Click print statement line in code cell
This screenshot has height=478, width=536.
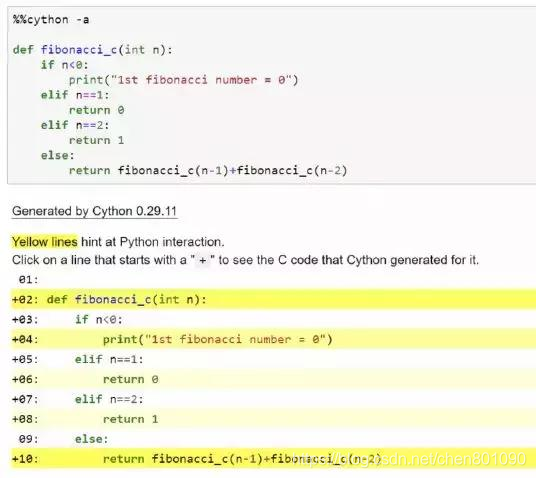click(184, 80)
